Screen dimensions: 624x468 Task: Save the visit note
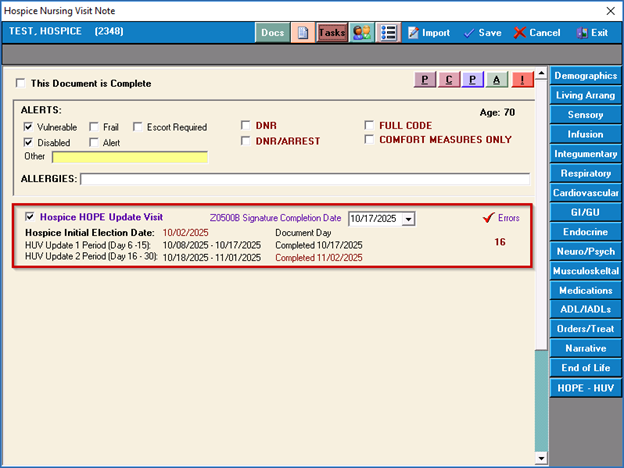[x=482, y=32]
